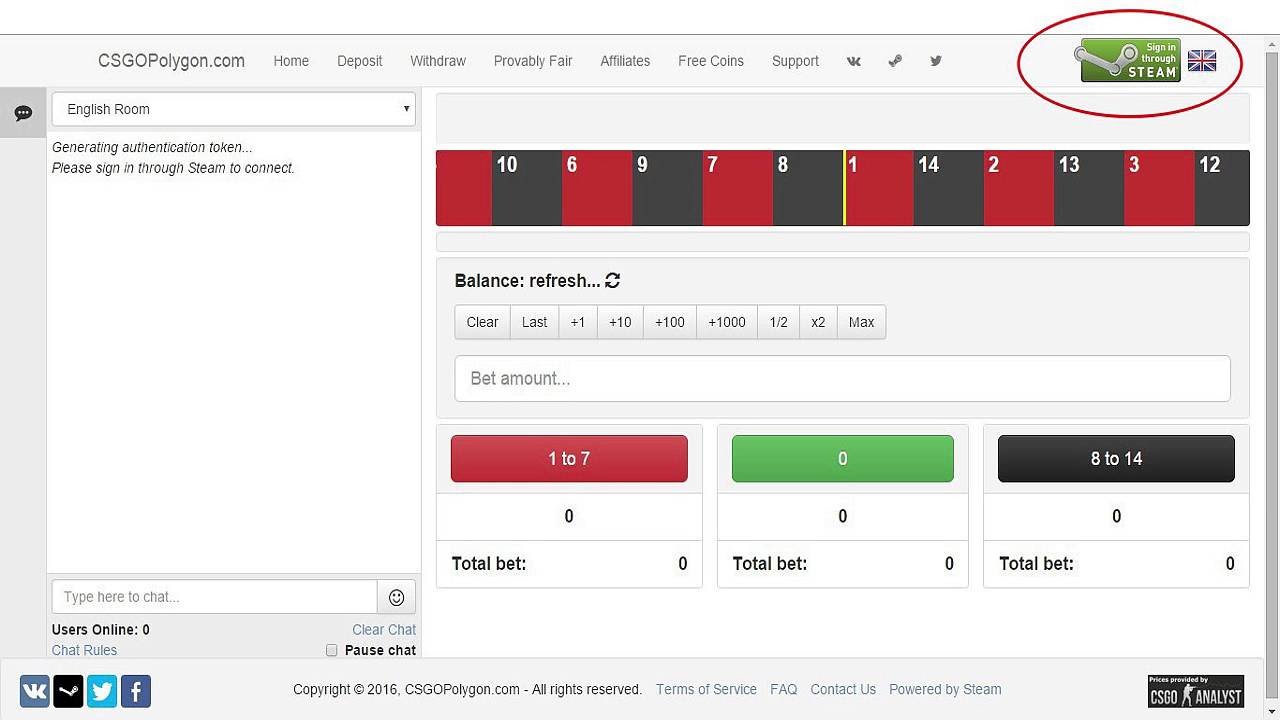Open the Contact Us link
The width and height of the screenshot is (1280, 720).
point(843,689)
